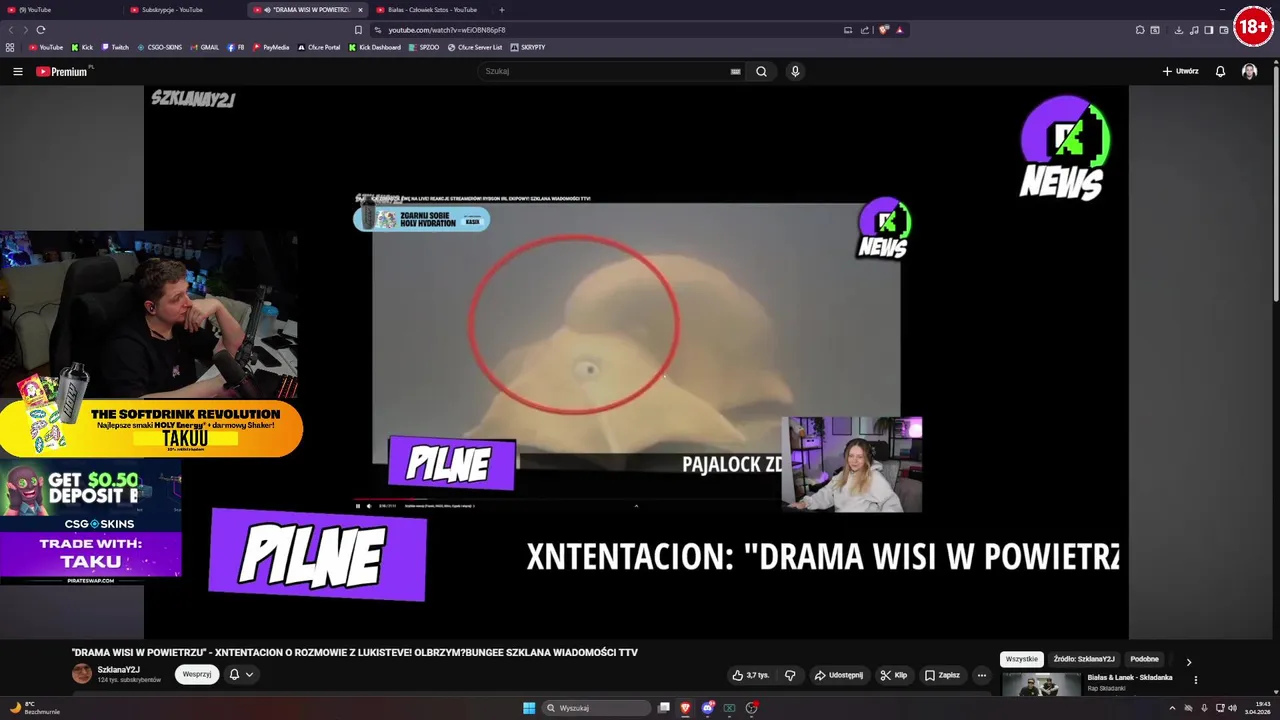Click the Brave Rewards triangle icon
Viewport: 1280px width, 720px height.
pyautogui.click(x=899, y=30)
